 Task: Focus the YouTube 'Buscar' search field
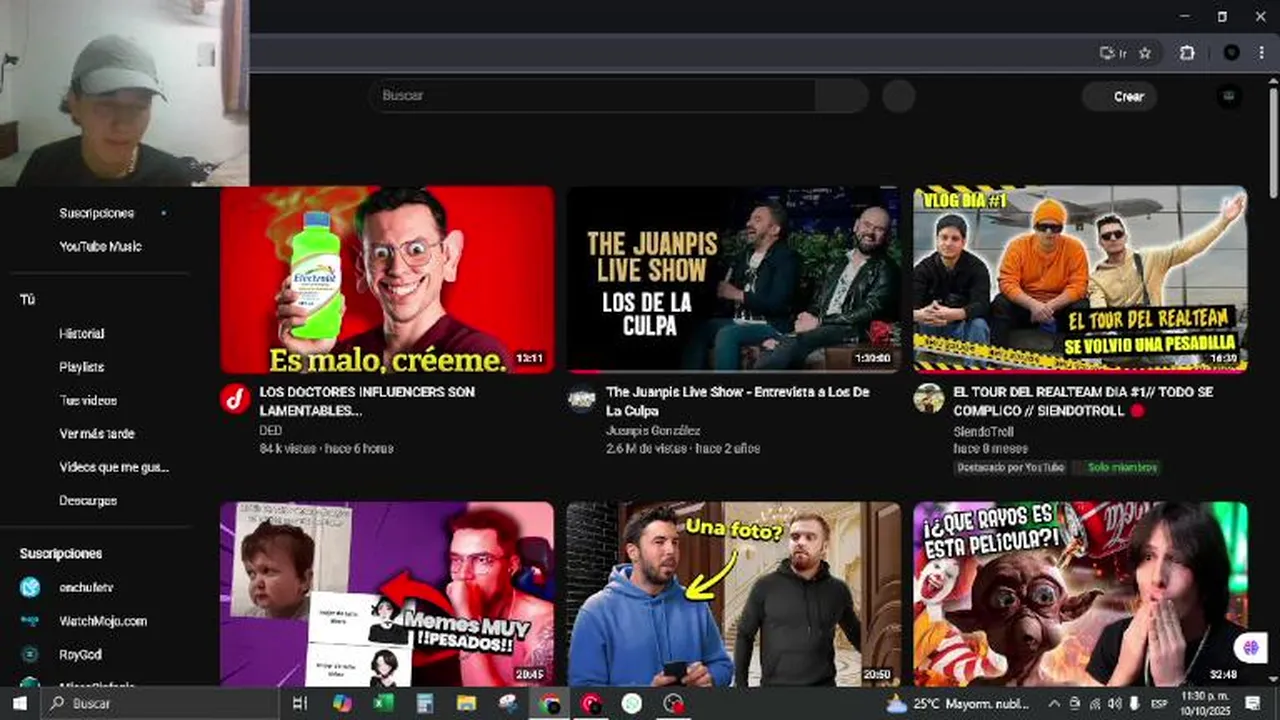pos(592,96)
